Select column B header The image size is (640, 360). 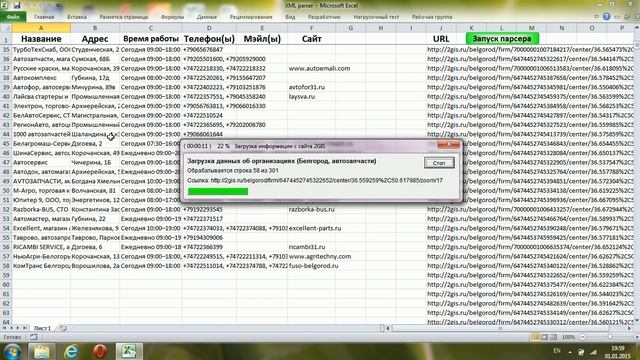click(95, 28)
